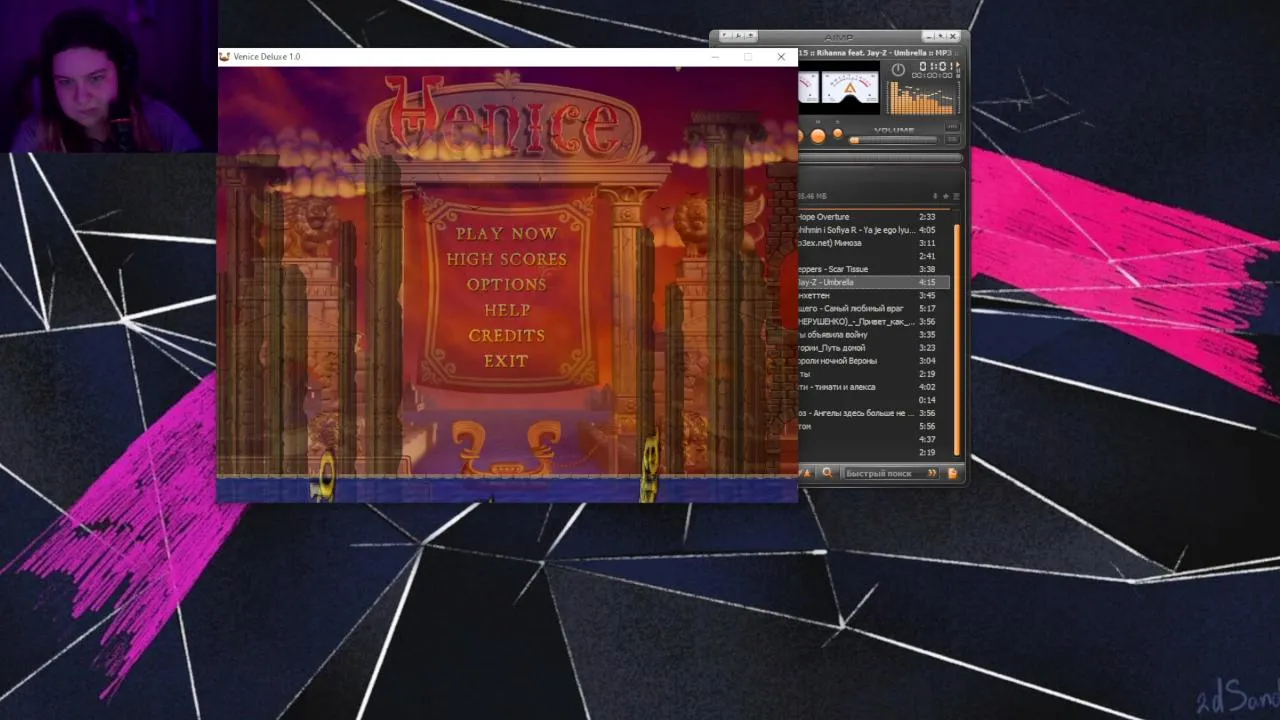Select EXIT in Venice menu
The width and height of the screenshot is (1280, 720).
point(506,361)
